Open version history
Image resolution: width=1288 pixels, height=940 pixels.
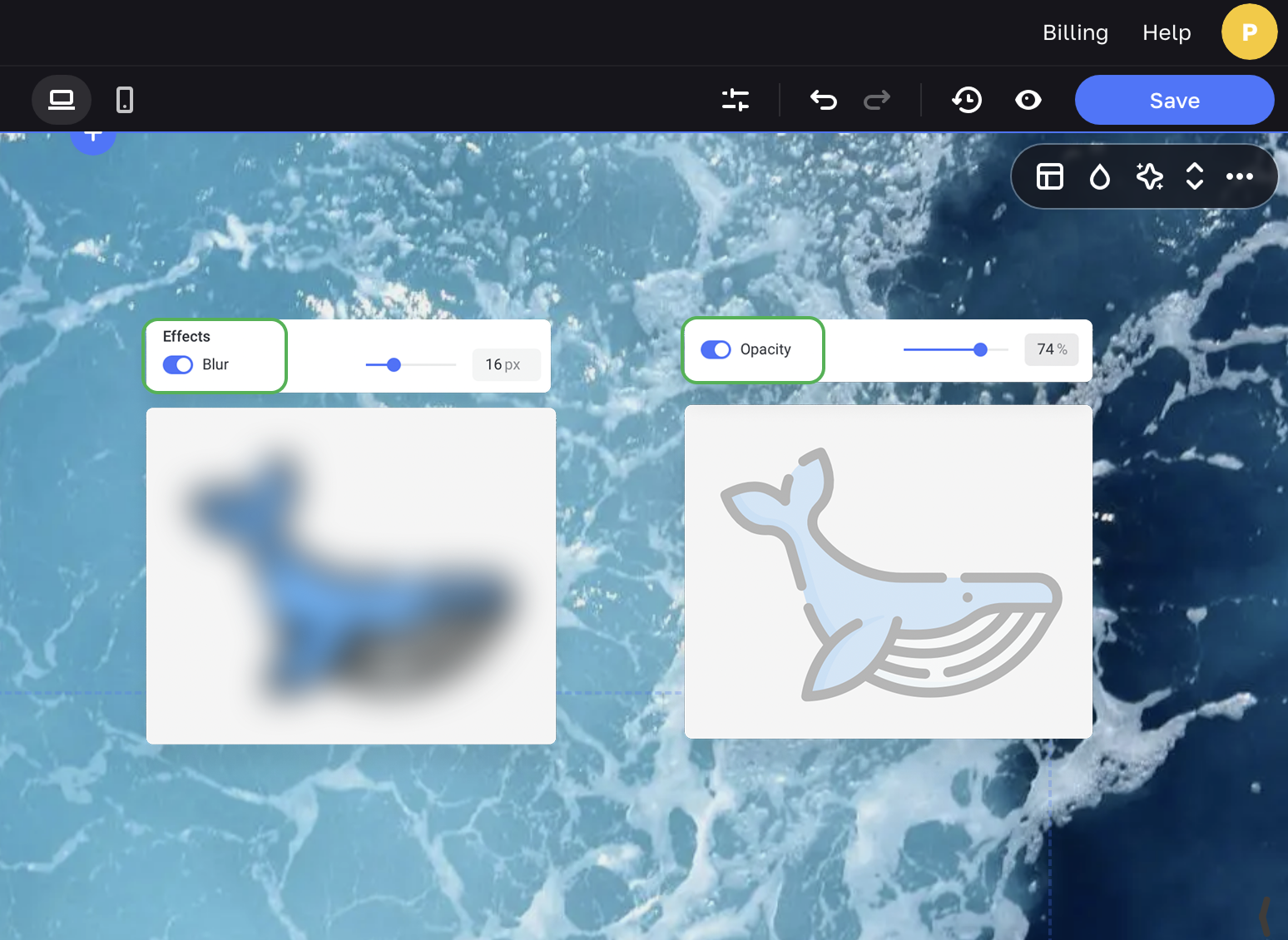point(967,100)
